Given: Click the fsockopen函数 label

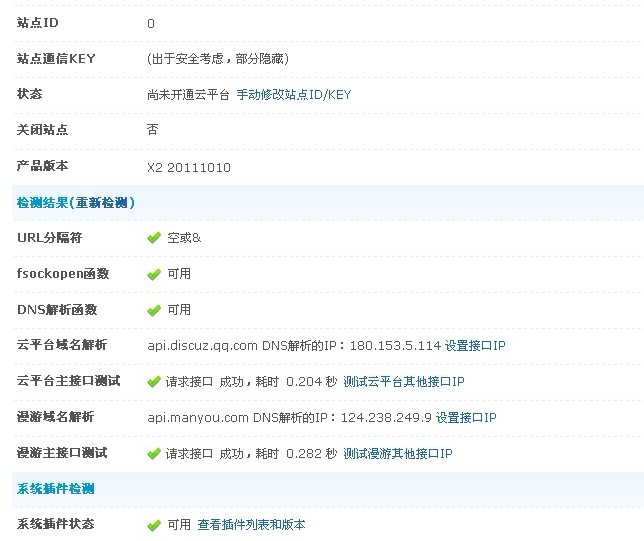Looking at the screenshot, I should pos(63,274).
